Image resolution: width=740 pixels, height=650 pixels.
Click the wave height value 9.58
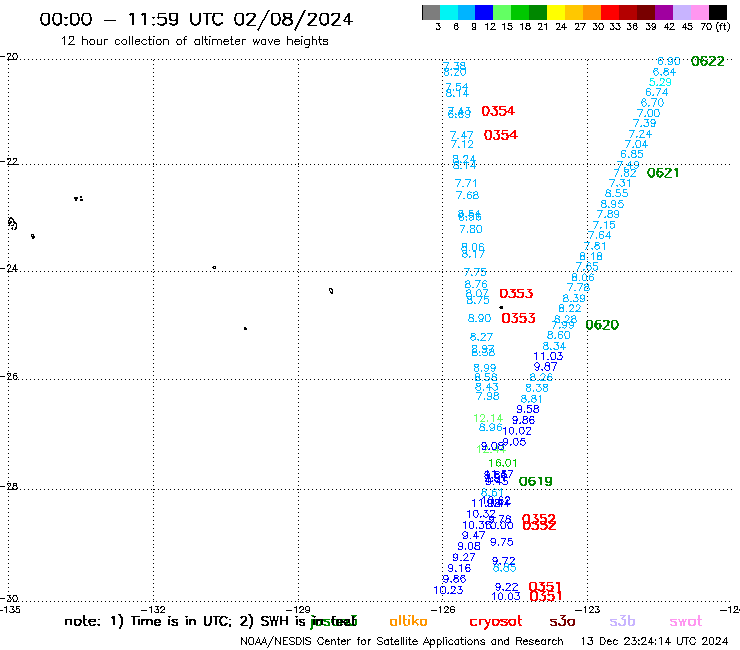point(528,409)
